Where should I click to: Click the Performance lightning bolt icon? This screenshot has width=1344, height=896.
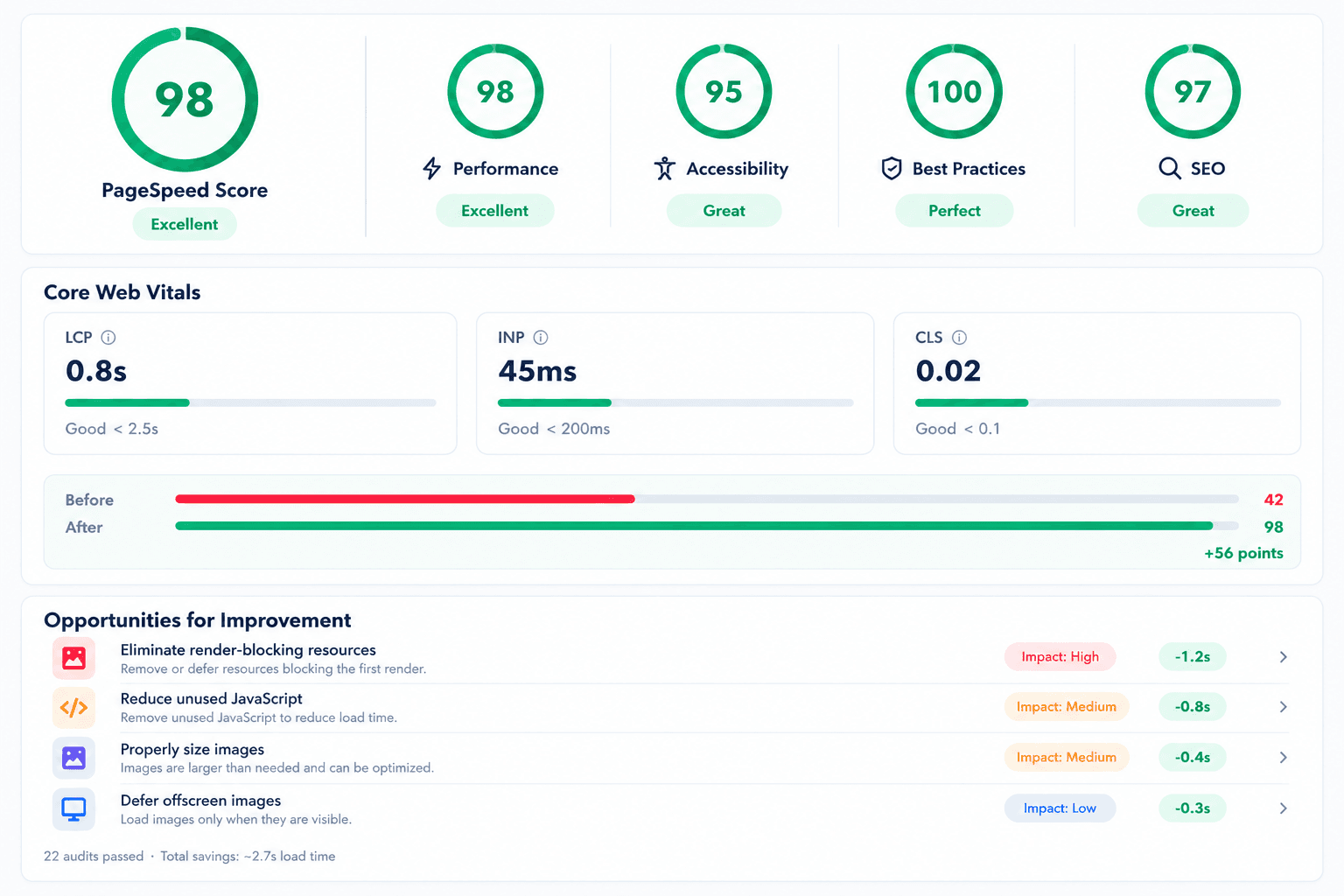point(432,168)
